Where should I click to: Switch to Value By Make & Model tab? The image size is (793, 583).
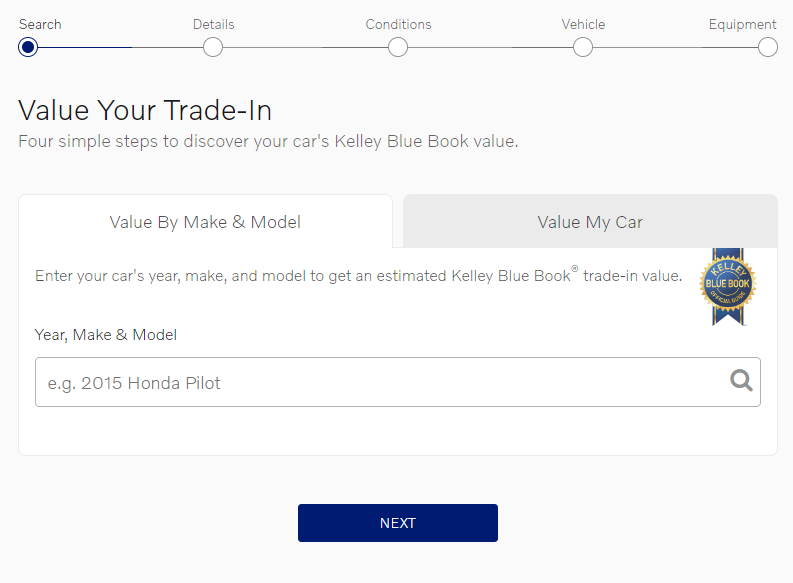[205, 222]
